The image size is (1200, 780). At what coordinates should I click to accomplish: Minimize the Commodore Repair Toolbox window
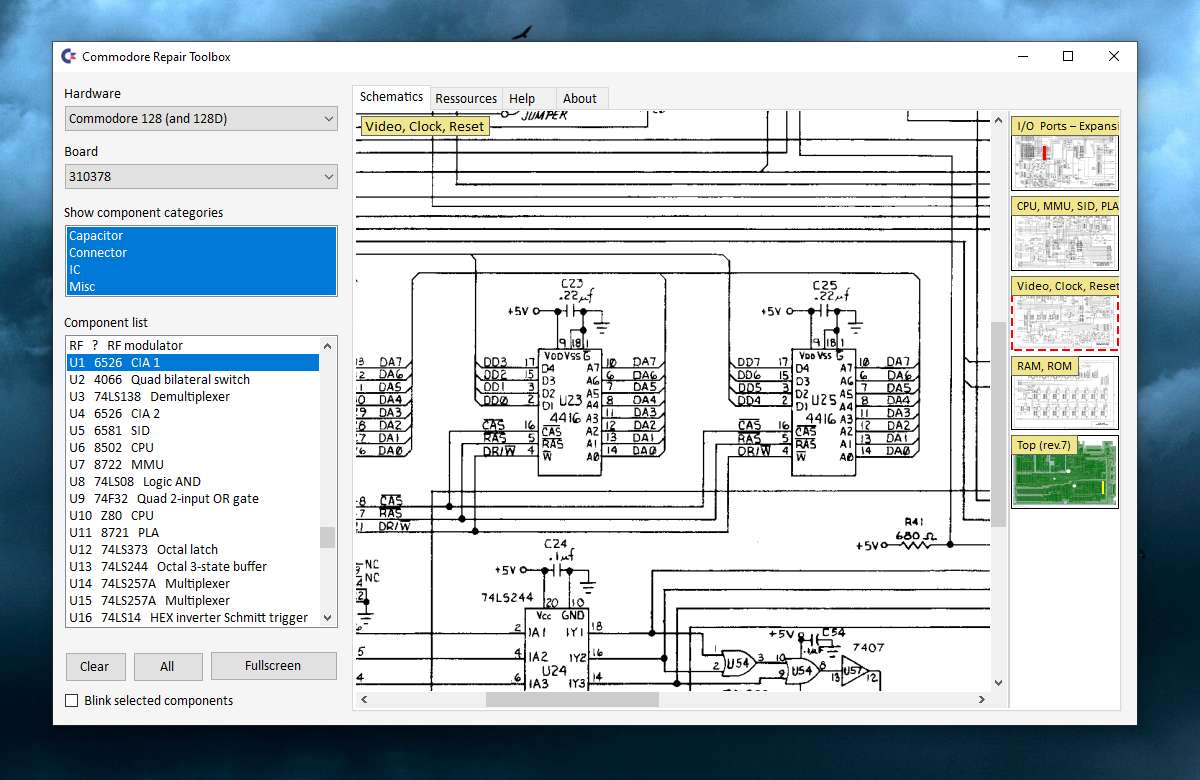click(1022, 57)
